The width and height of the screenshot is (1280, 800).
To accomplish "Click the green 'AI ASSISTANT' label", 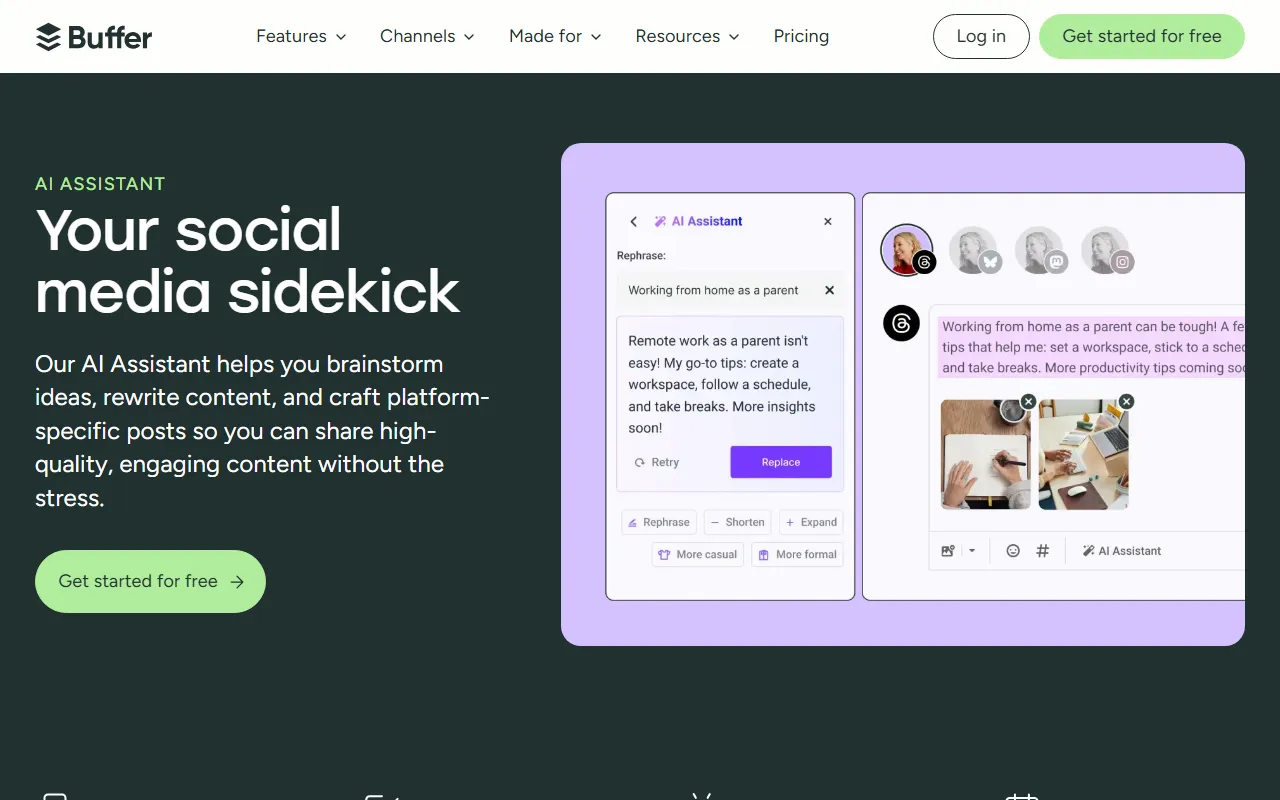I will pyautogui.click(x=100, y=184).
